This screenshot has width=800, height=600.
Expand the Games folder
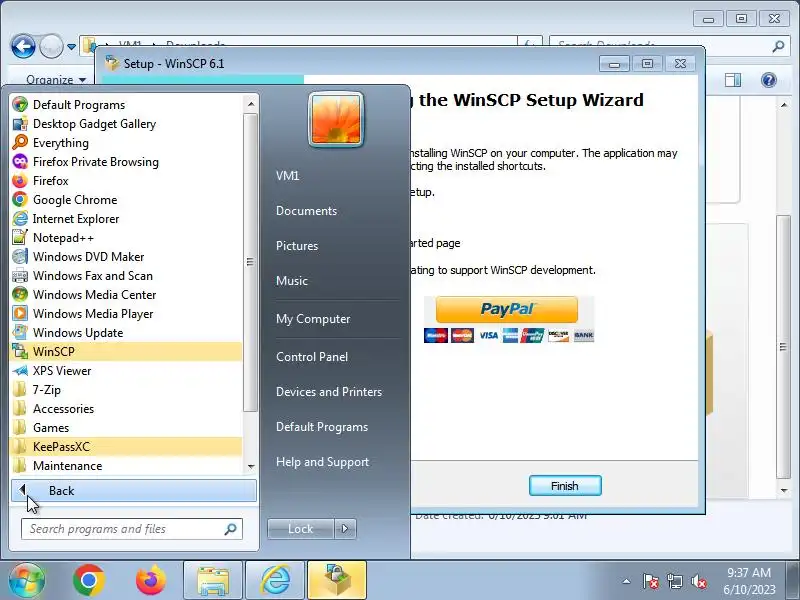point(126,428)
